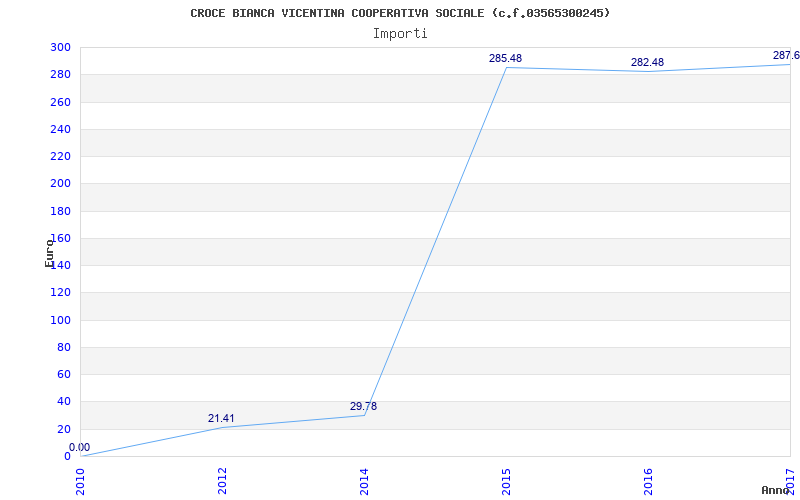Click the 120 y-axis tick label

pyautogui.click(x=60, y=293)
